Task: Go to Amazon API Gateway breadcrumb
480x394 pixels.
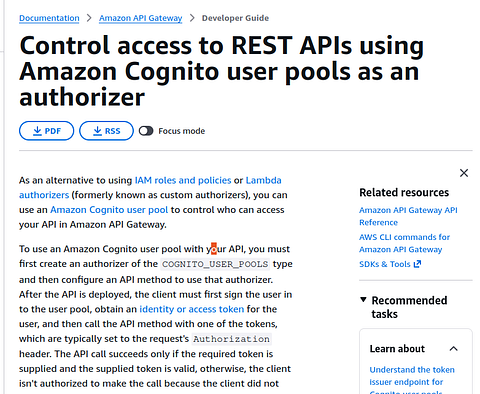Action: [x=140, y=18]
